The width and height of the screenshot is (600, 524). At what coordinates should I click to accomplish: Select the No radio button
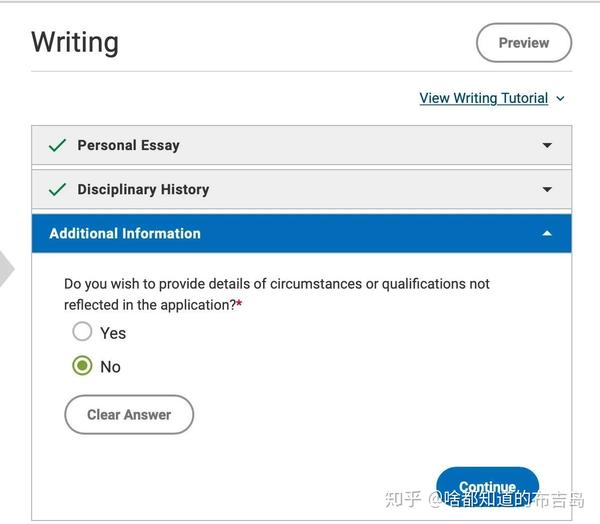[x=82, y=366]
